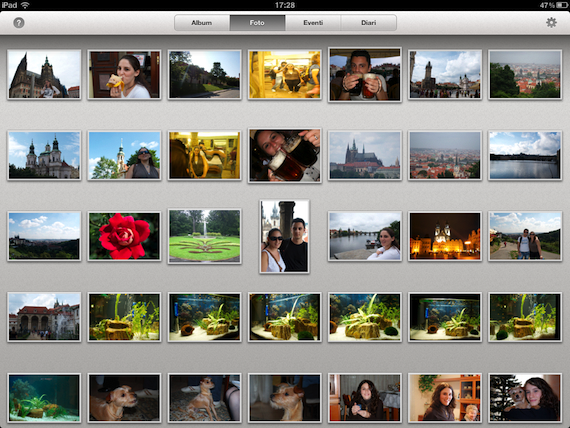This screenshot has width=570, height=428.
Task: Select the woman eating a sandwich photo
Action: pos(124,75)
